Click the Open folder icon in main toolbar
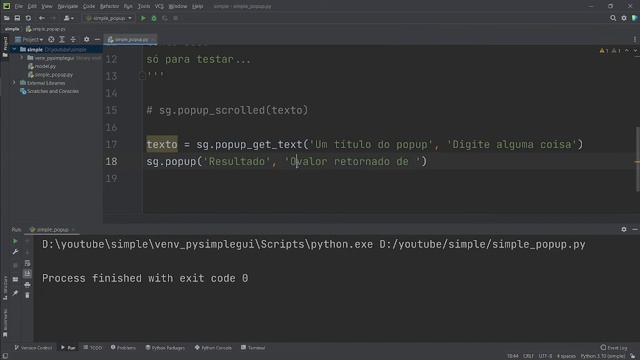 pyautogui.click(x=7, y=18)
